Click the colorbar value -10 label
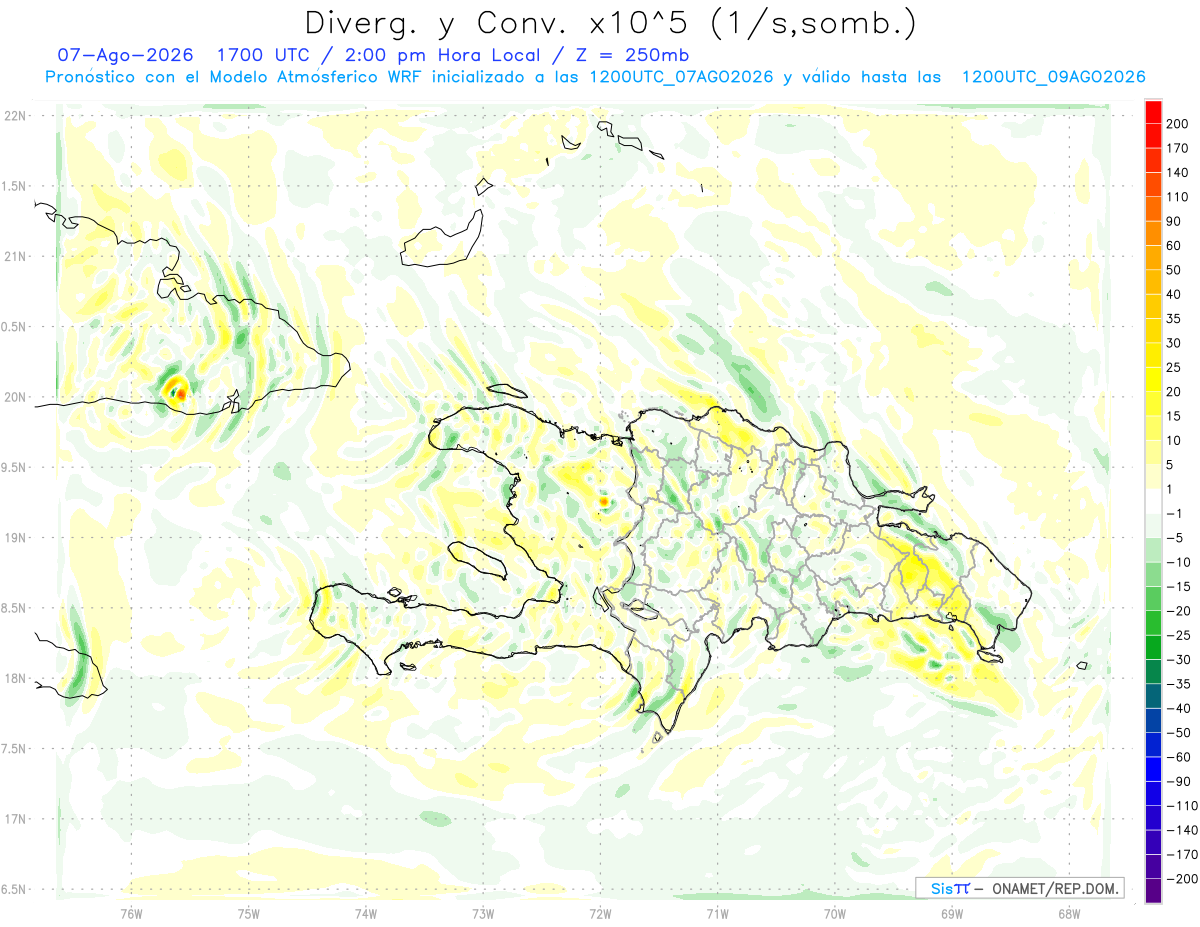The width and height of the screenshot is (1200, 927). 1178,562
